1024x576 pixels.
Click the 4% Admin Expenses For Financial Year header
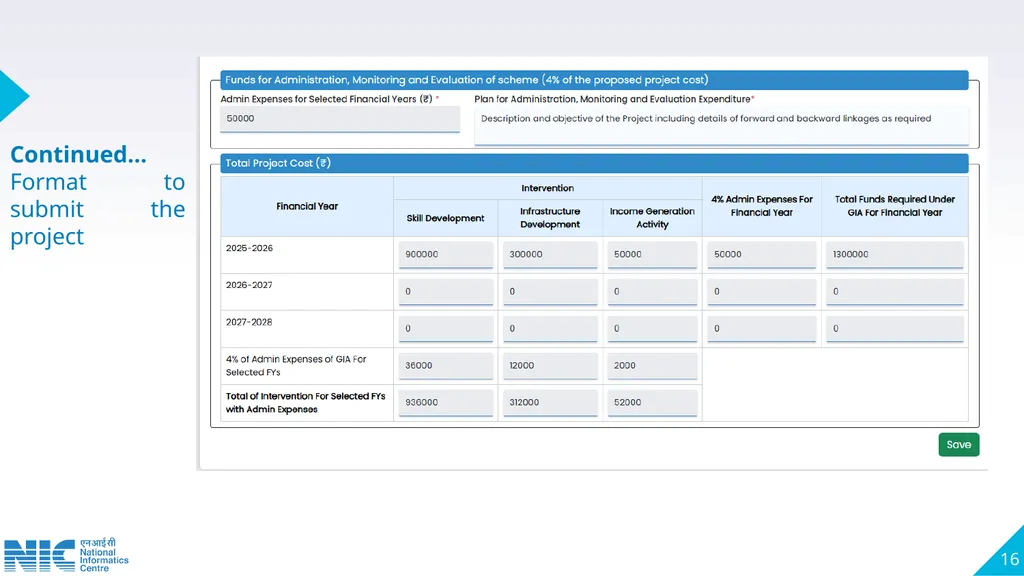tap(761, 206)
